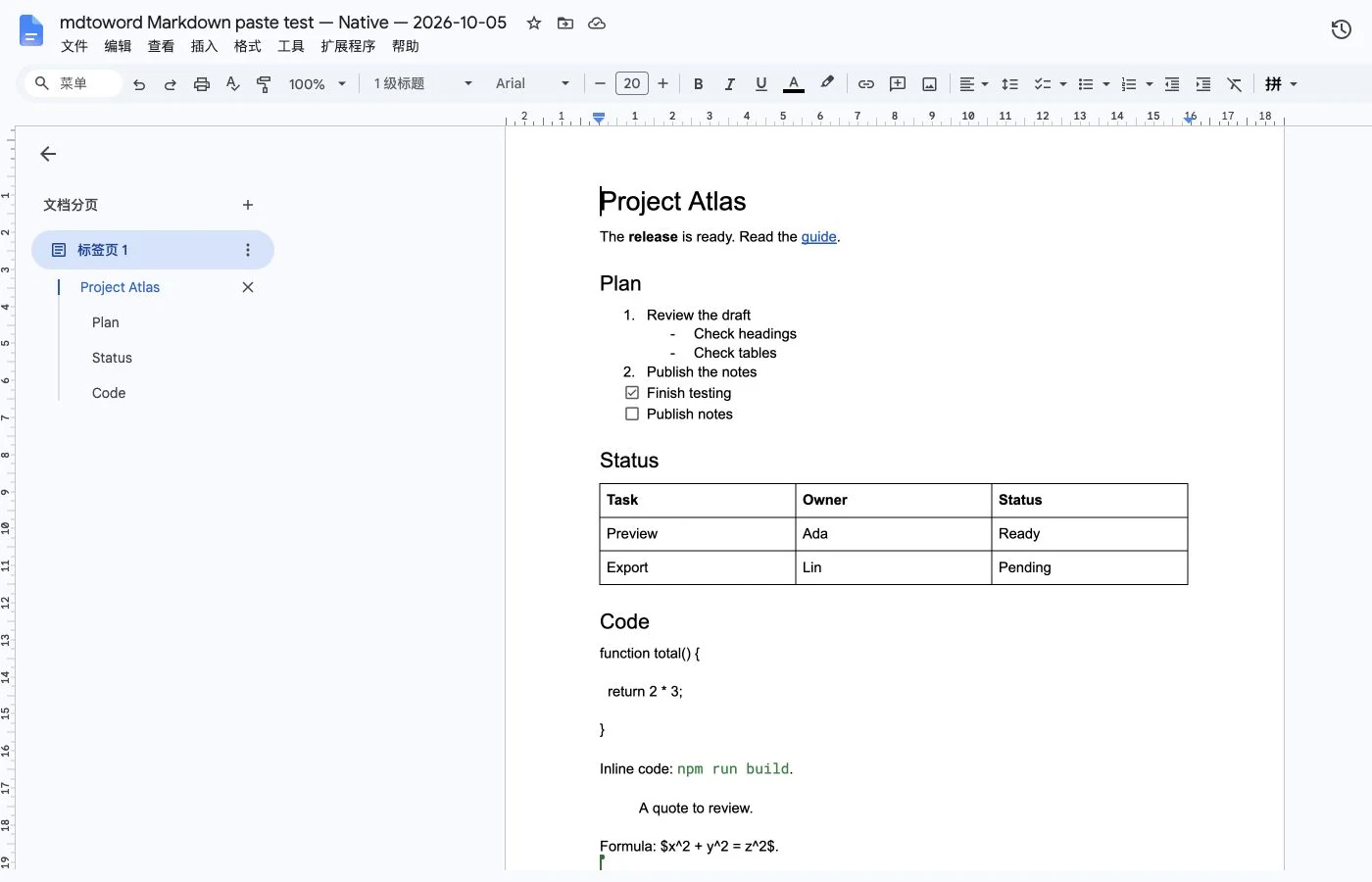Insert an image from the toolbar
Viewport: 1372px width, 882px height.
[x=929, y=84]
